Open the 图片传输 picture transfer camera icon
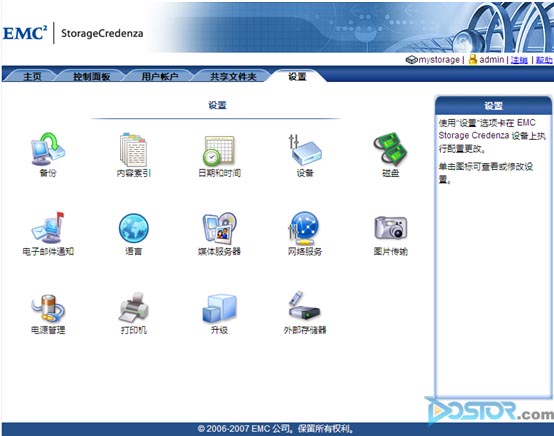Screen dimensions: 554x436 pyautogui.click(x=390, y=228)
